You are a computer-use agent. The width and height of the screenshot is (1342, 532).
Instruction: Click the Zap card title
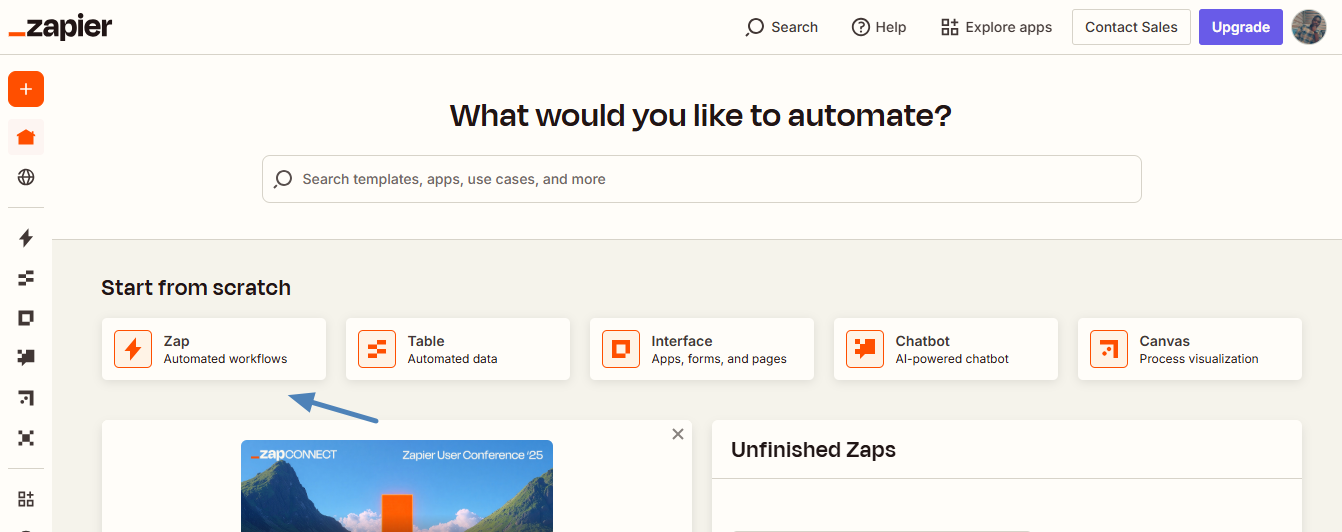click(176, 341)
